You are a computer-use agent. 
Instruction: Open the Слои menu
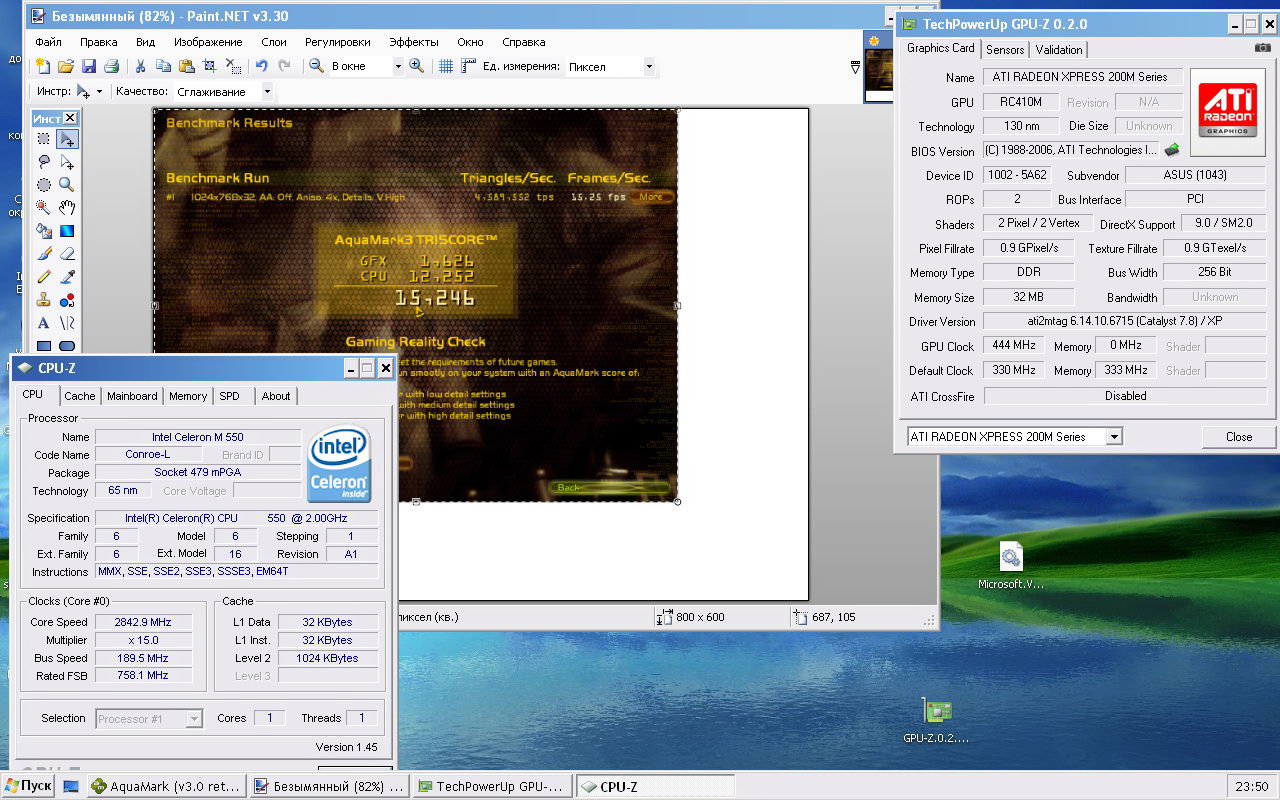pos(274,42)
